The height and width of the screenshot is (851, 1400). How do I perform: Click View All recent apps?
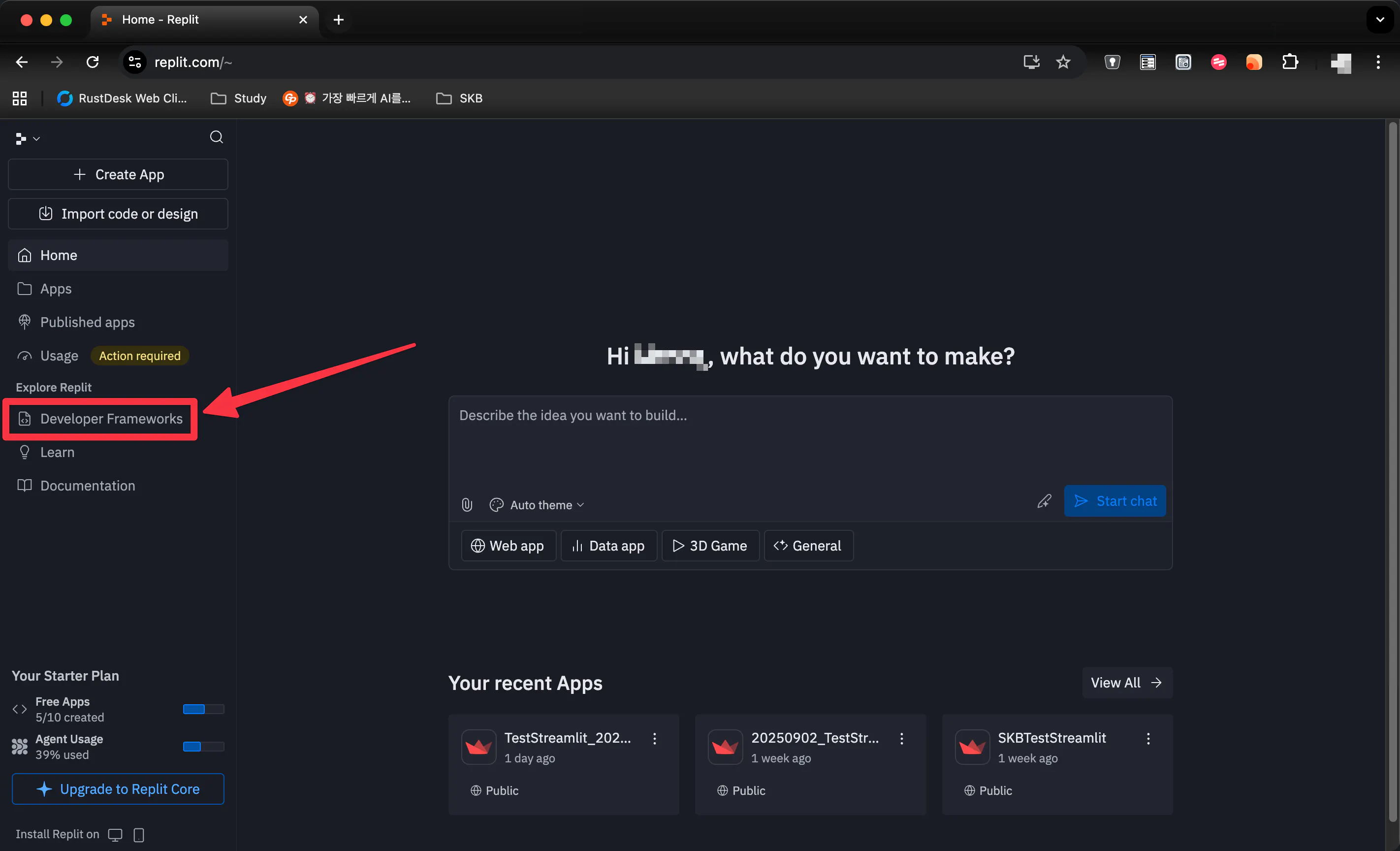point(1127,683)
